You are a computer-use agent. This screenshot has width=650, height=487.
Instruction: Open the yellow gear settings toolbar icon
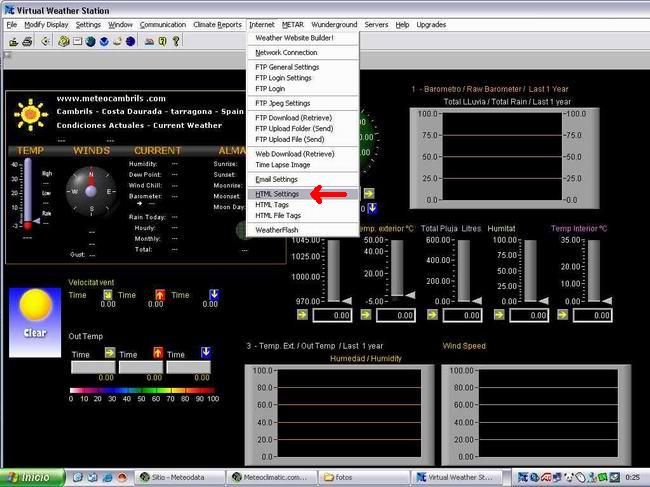pyautogui.click(x=63, y=41)
